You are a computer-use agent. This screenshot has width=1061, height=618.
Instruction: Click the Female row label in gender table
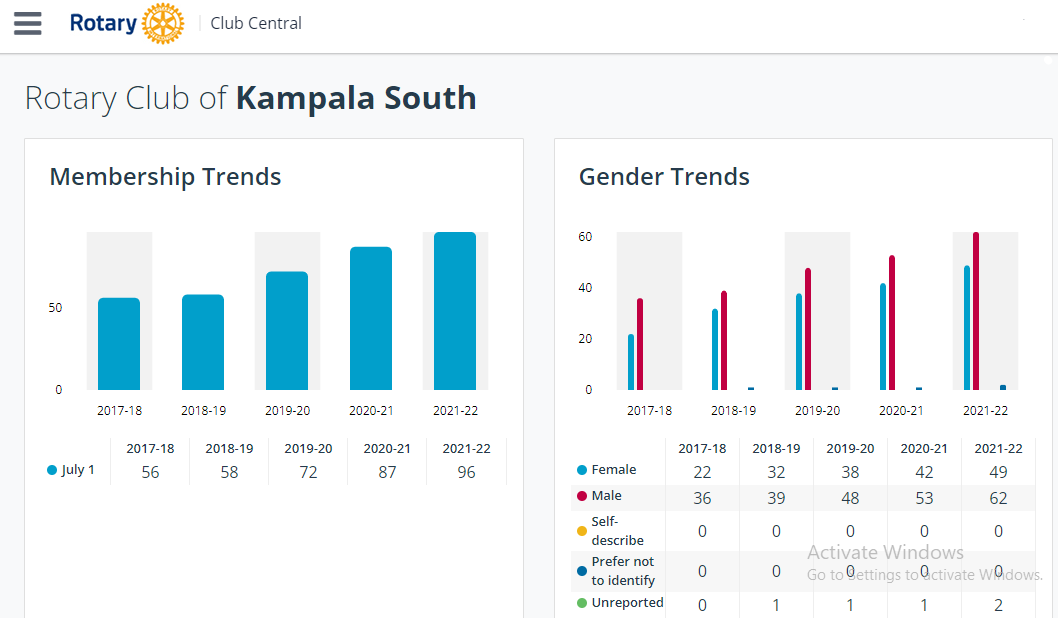click(x=614, y=470)
